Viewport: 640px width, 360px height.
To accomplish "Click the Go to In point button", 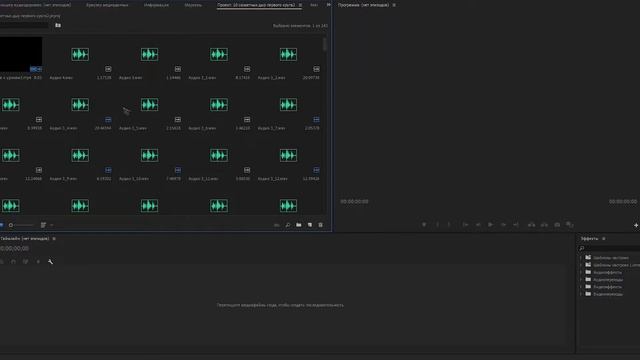I will [x=465, y=224].
